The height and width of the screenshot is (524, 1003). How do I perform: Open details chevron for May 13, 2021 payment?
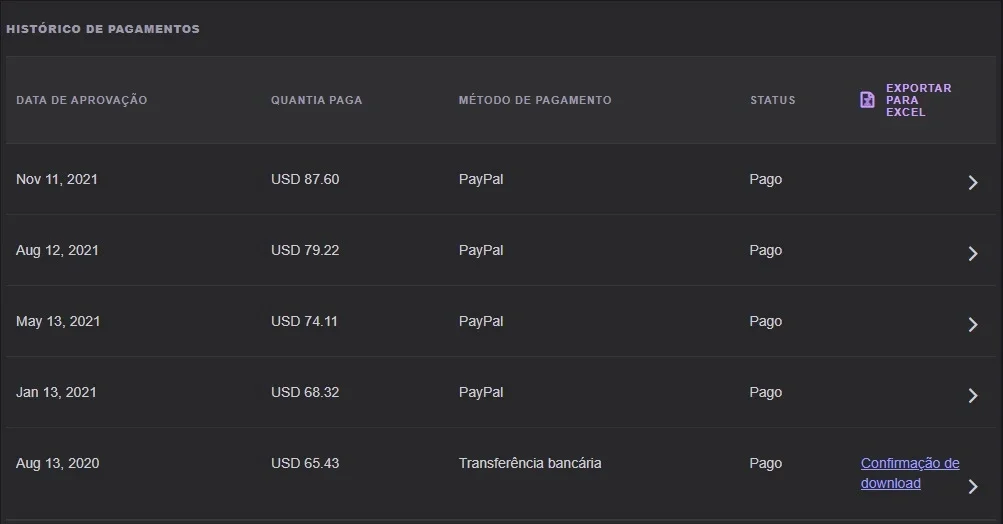click(x=973, y=324)
